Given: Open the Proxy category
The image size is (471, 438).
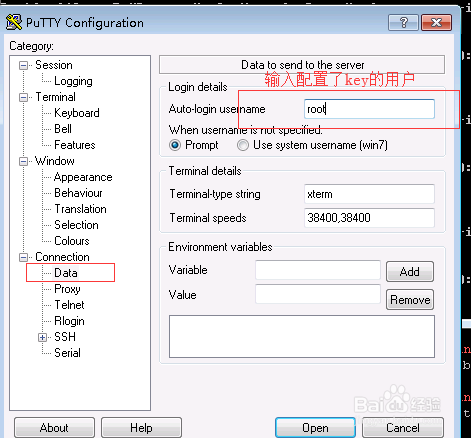Looking at the screenshot, I should coord(67,289).
